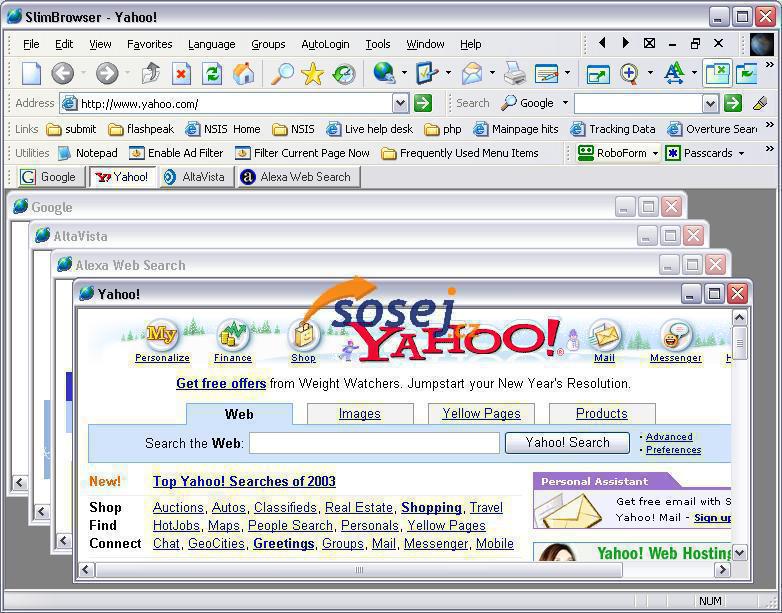Open the Tools menu
This screenshot has width=782, height=613.
378,44
